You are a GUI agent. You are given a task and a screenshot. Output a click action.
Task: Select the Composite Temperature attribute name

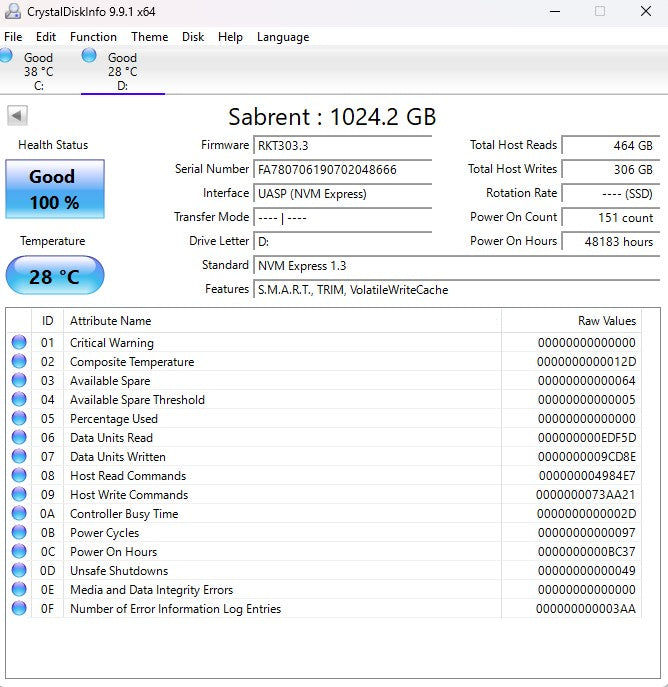click(132, 361)
